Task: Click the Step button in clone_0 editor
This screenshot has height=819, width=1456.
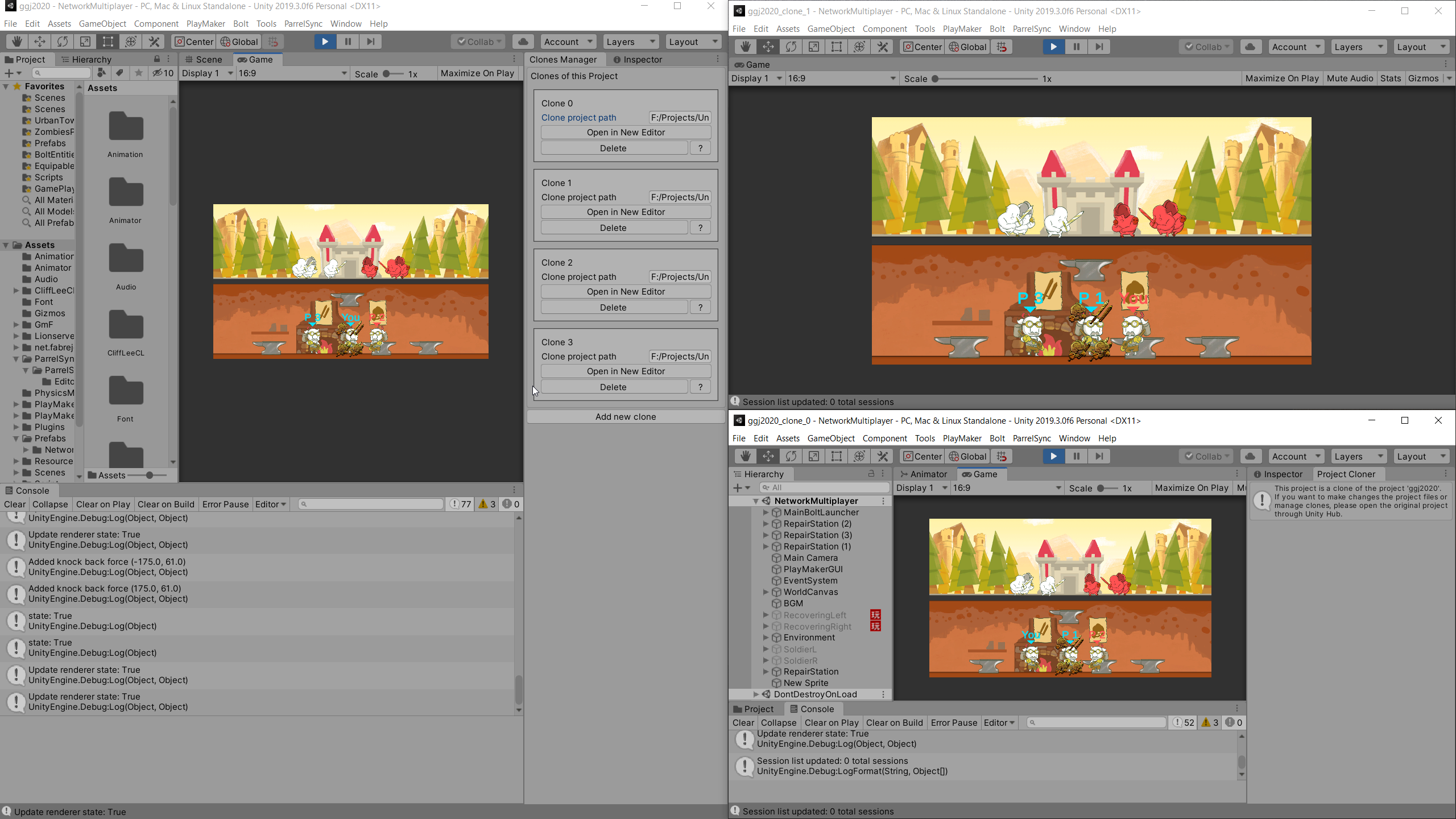Action: [1099, 456]
